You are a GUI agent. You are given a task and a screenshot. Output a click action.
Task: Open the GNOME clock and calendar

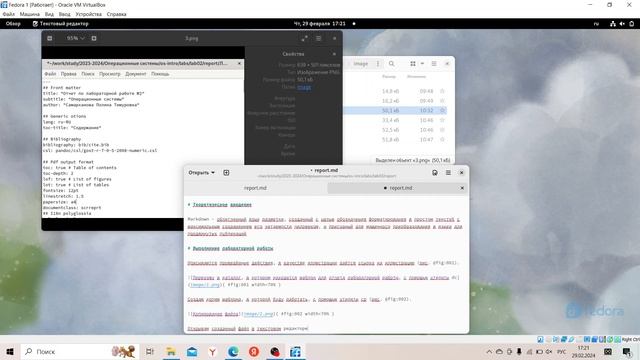tap(320, 24)
